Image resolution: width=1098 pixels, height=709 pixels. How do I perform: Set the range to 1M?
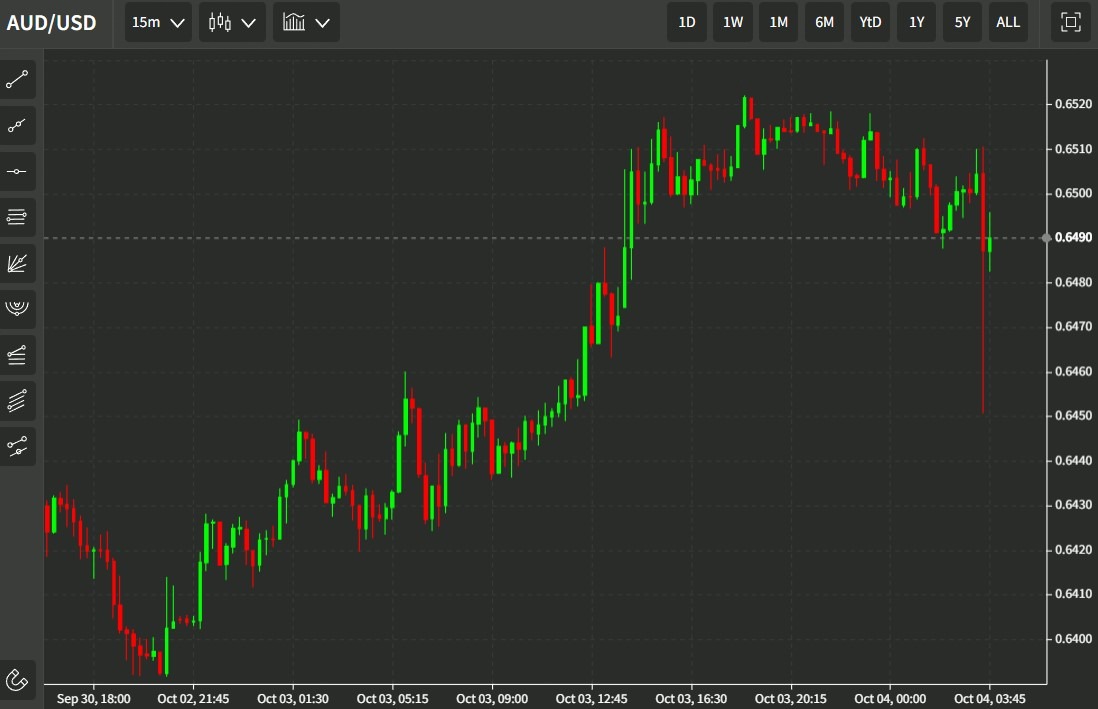point(779,22)
